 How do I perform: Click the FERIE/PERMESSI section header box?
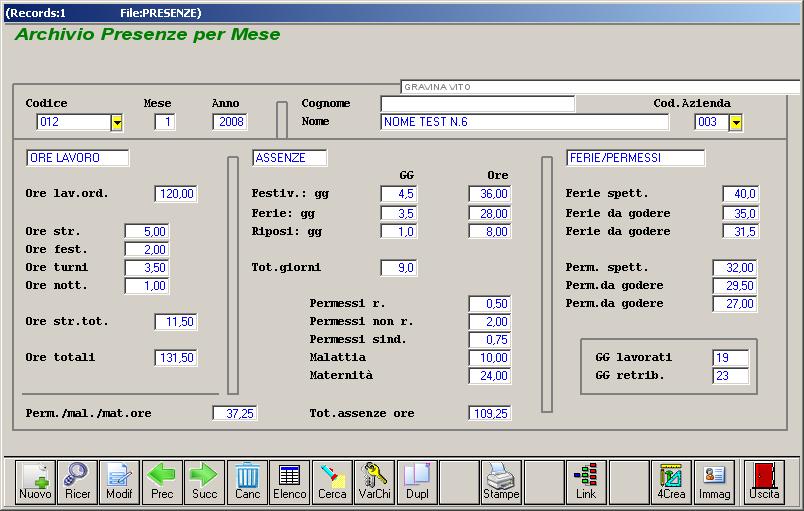(x=636, y=158)
